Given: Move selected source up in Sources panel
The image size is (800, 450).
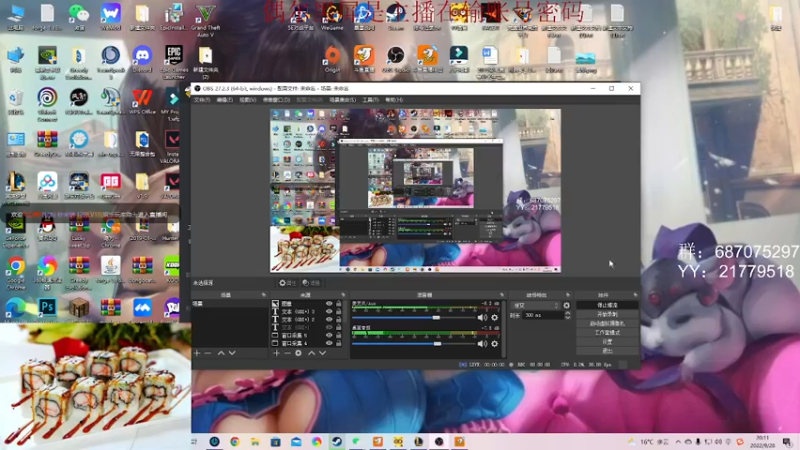Looking at the screenshot, I should pos(311,353).
